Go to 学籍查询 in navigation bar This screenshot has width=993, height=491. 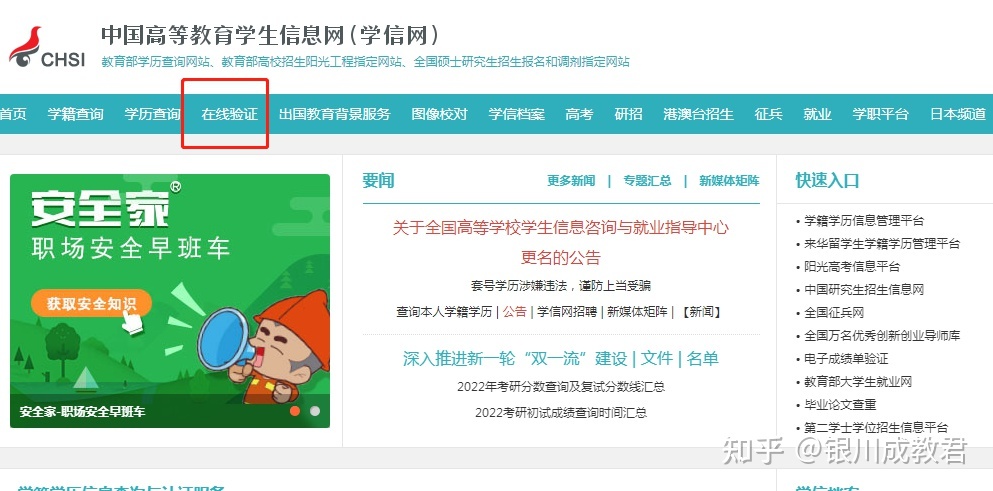click(75, 114)
